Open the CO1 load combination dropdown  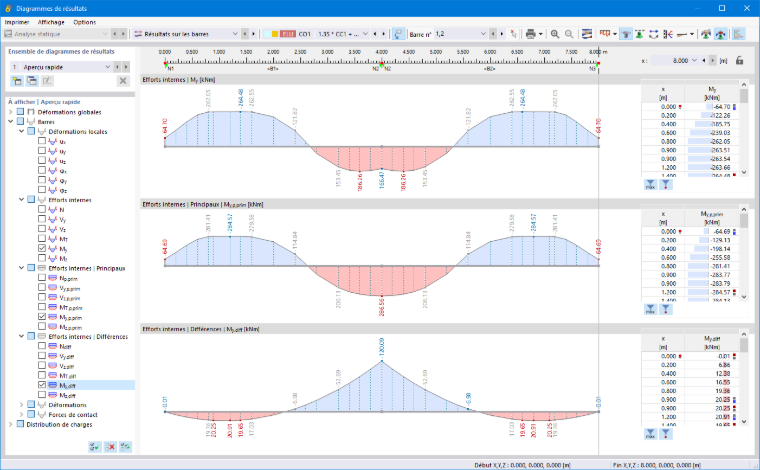(365, 34)
